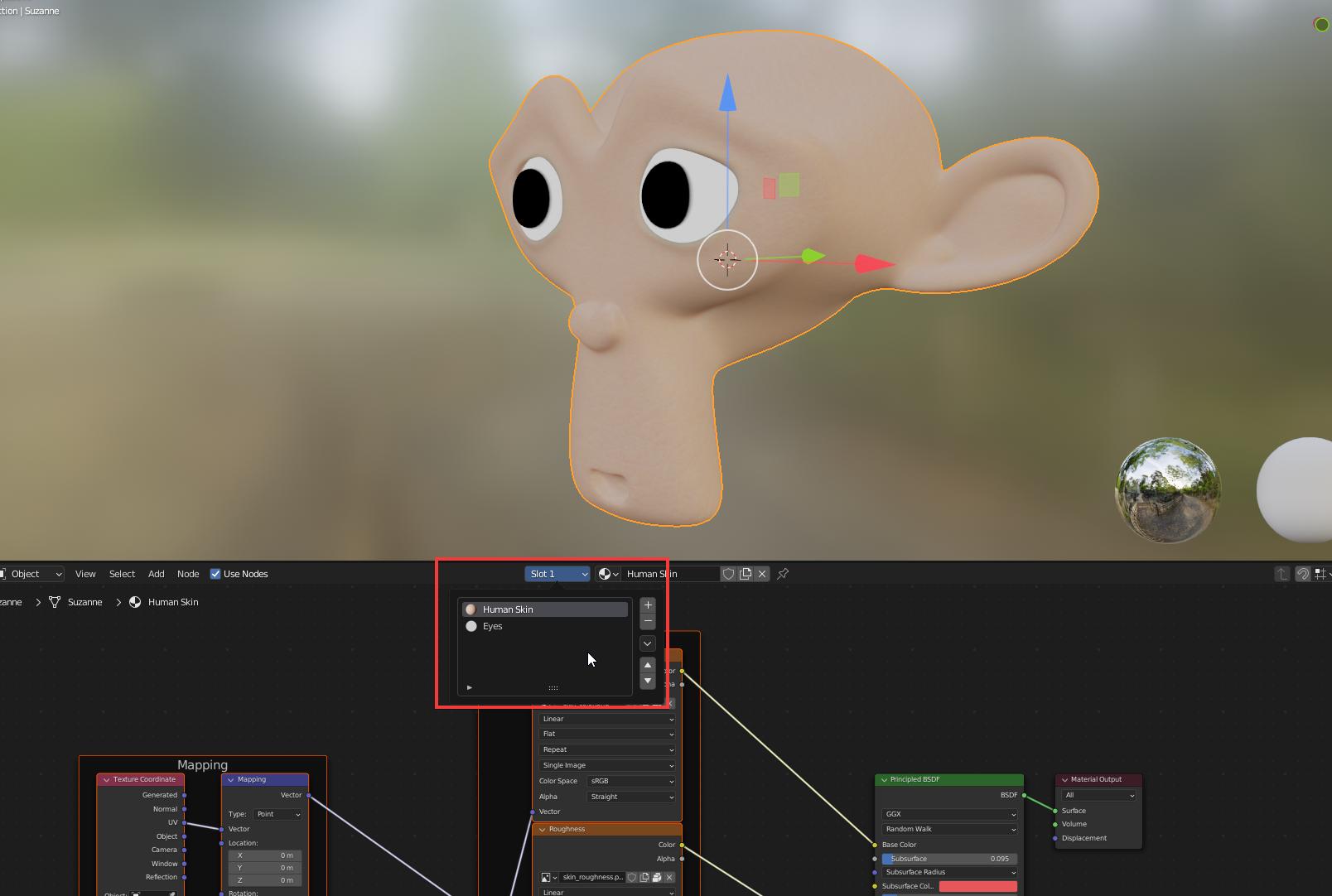
Task: Open the View menu in node editor
Action: (x=85, y=574)
